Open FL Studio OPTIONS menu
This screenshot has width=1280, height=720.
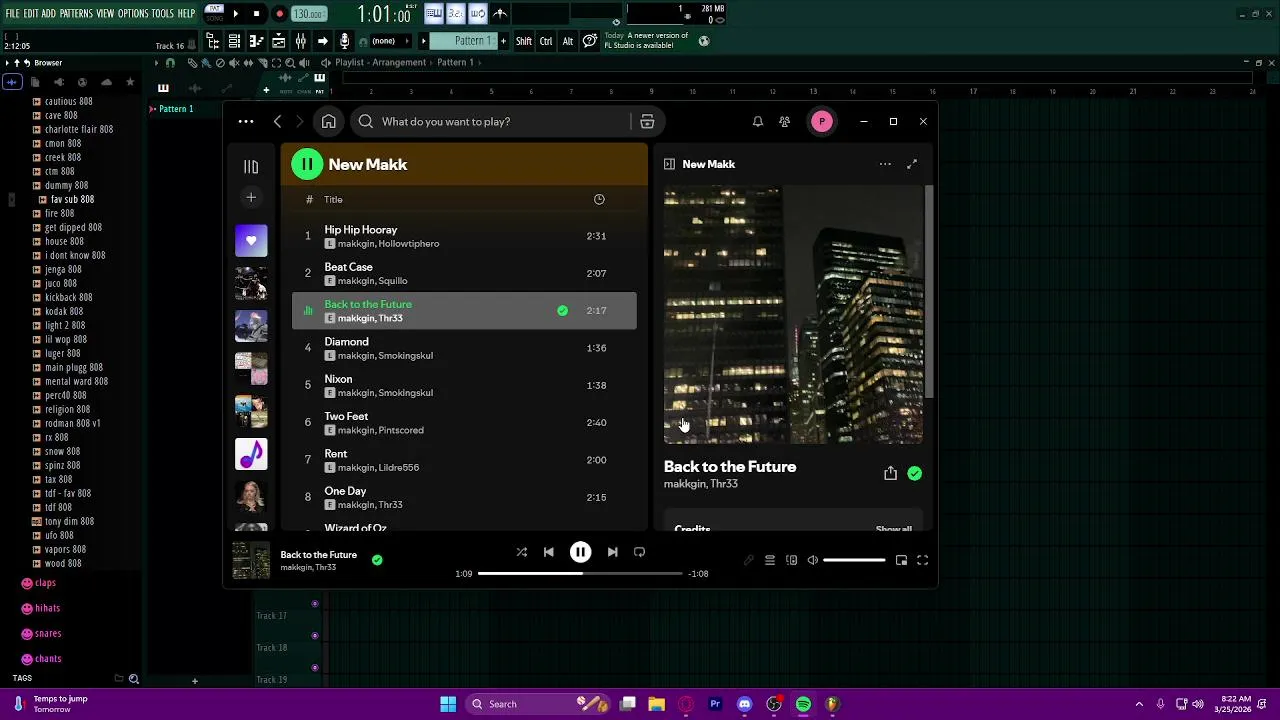133,13
